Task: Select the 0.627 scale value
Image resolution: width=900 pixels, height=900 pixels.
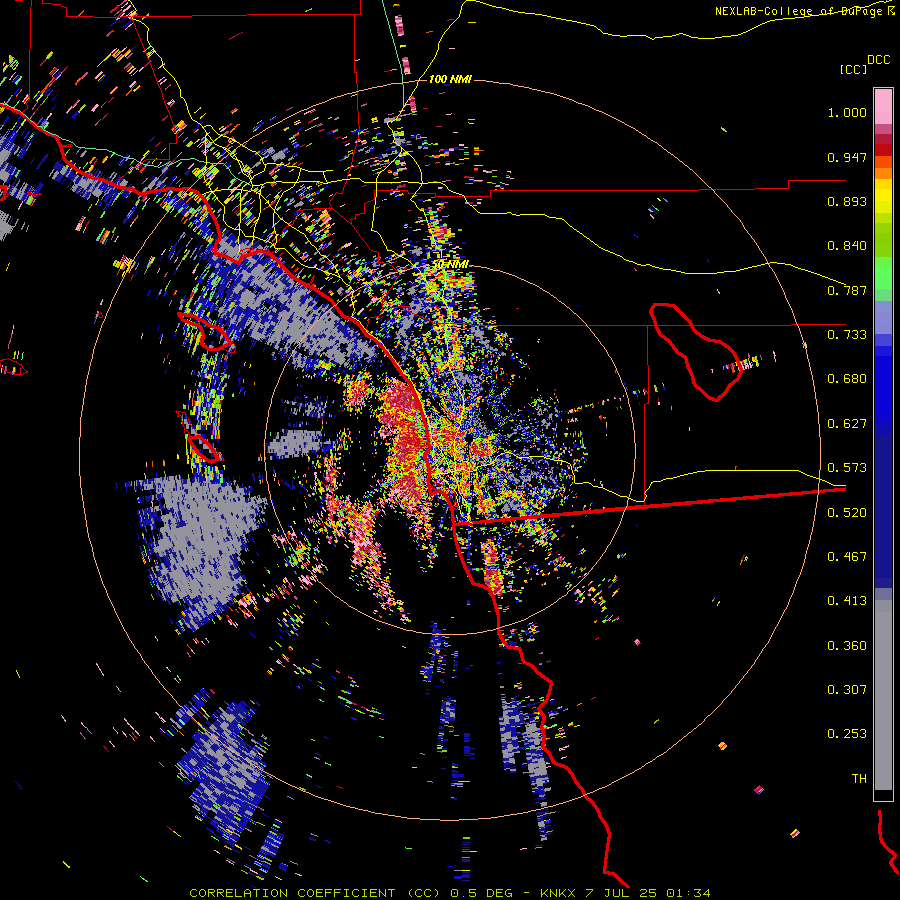Action: pos(847,424)
